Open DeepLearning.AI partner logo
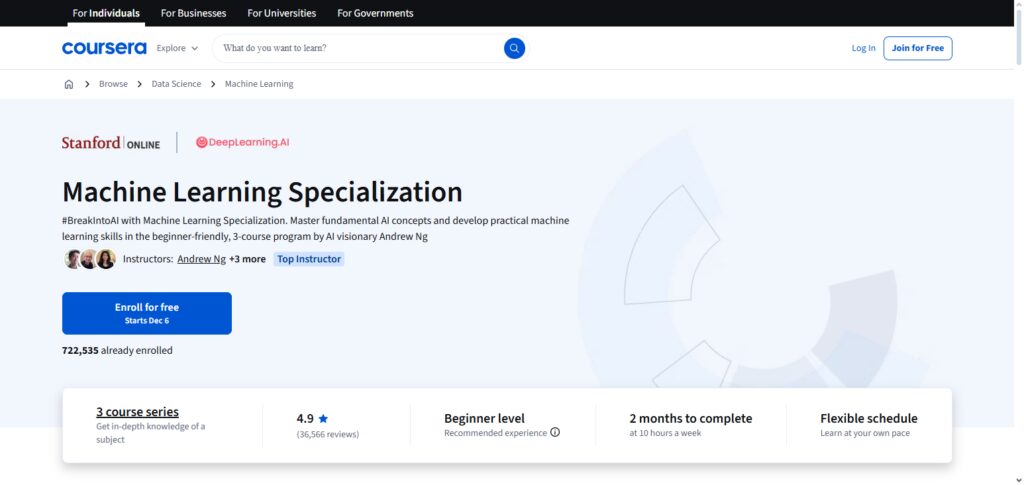The image size is (1024, 485). (x=242, y=142)
